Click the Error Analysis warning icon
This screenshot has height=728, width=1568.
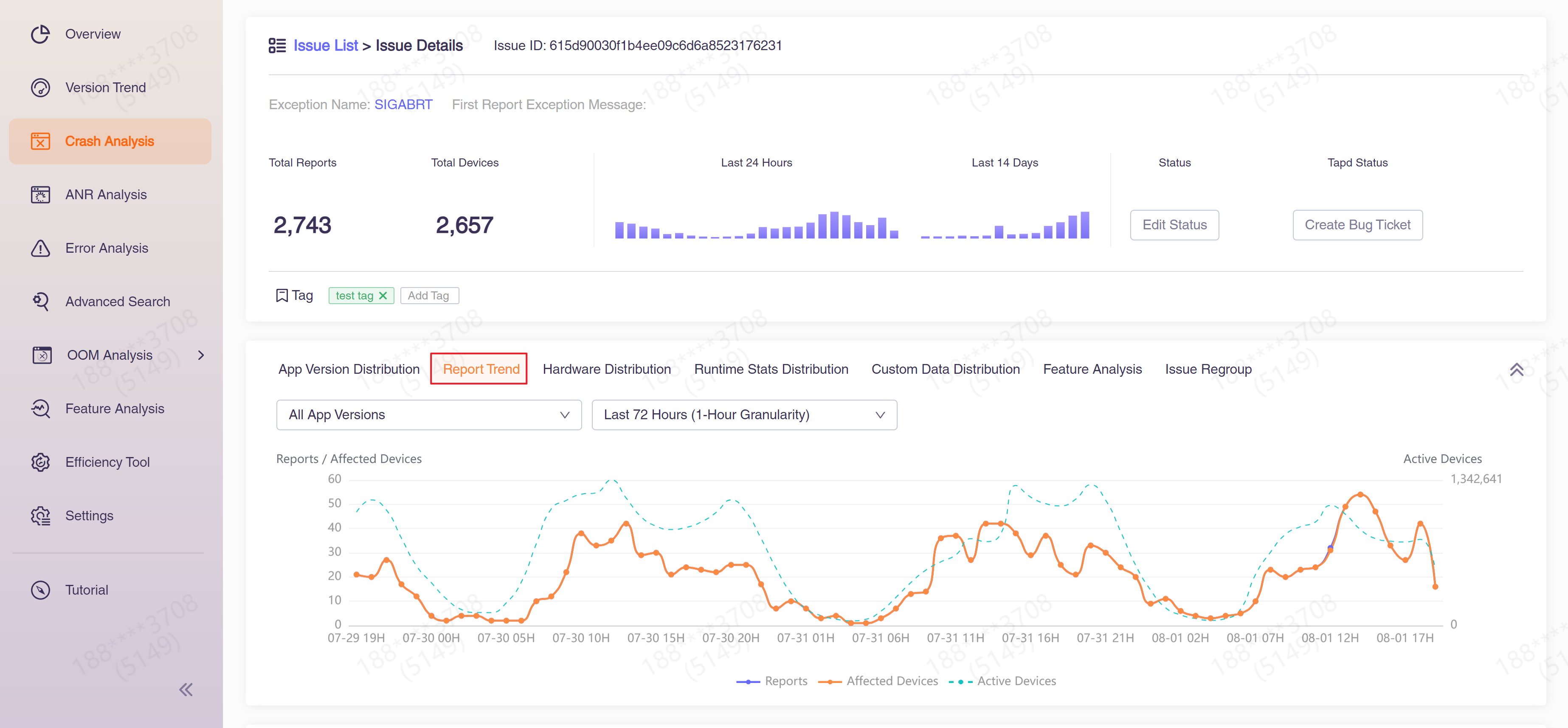pyautogui.click(x=40, y=248)
